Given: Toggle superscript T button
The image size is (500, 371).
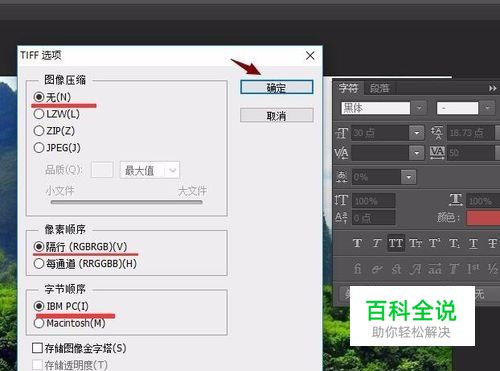Looking at the screenshot, I should (434, 243).
